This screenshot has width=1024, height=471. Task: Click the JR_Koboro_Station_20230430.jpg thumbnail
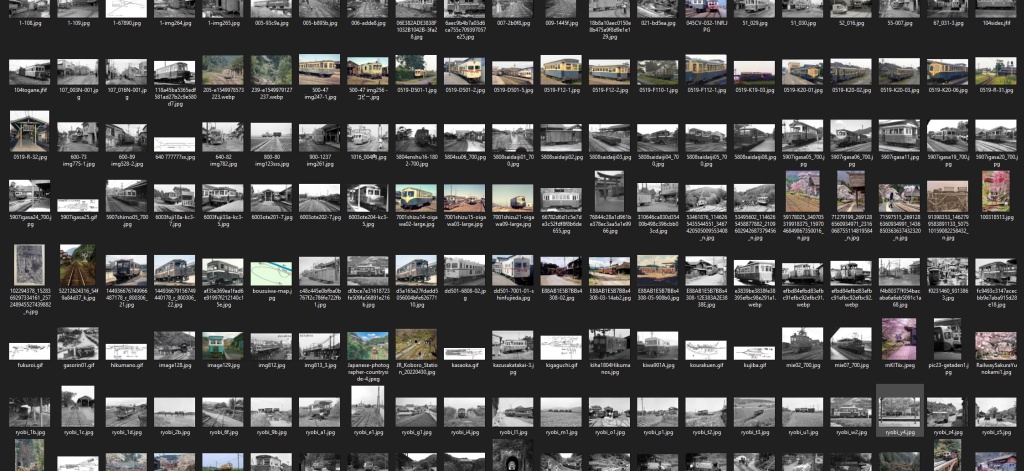tap(416, 345)
